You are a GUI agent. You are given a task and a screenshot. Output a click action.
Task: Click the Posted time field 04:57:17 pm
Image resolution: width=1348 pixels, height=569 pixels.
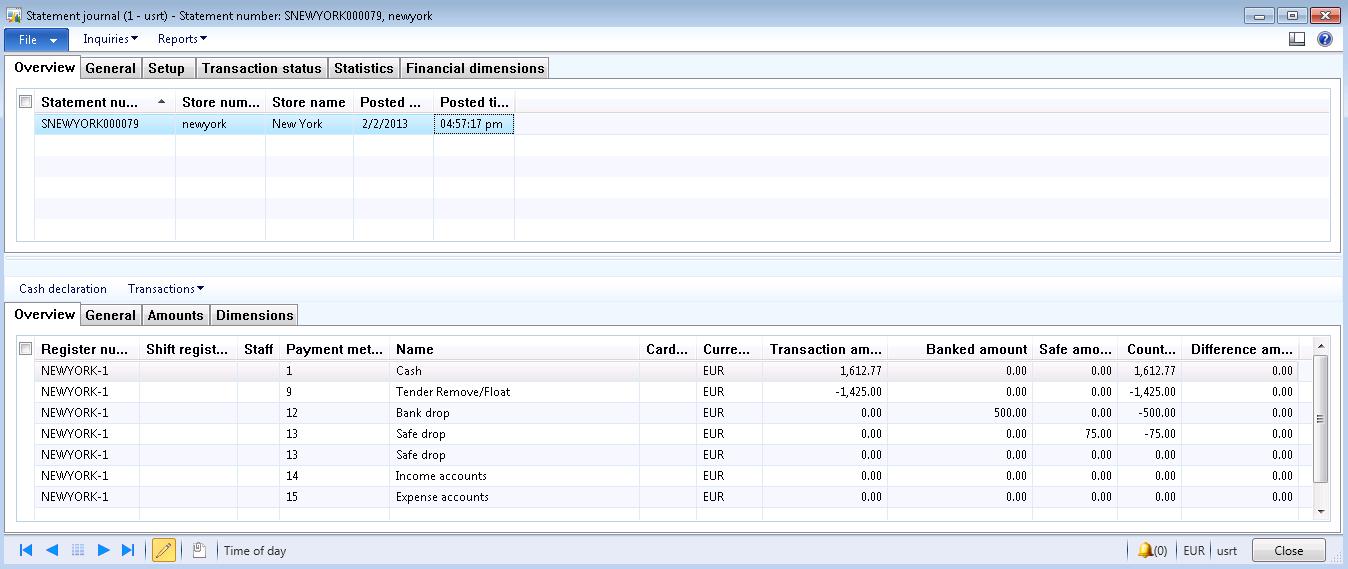474,124
